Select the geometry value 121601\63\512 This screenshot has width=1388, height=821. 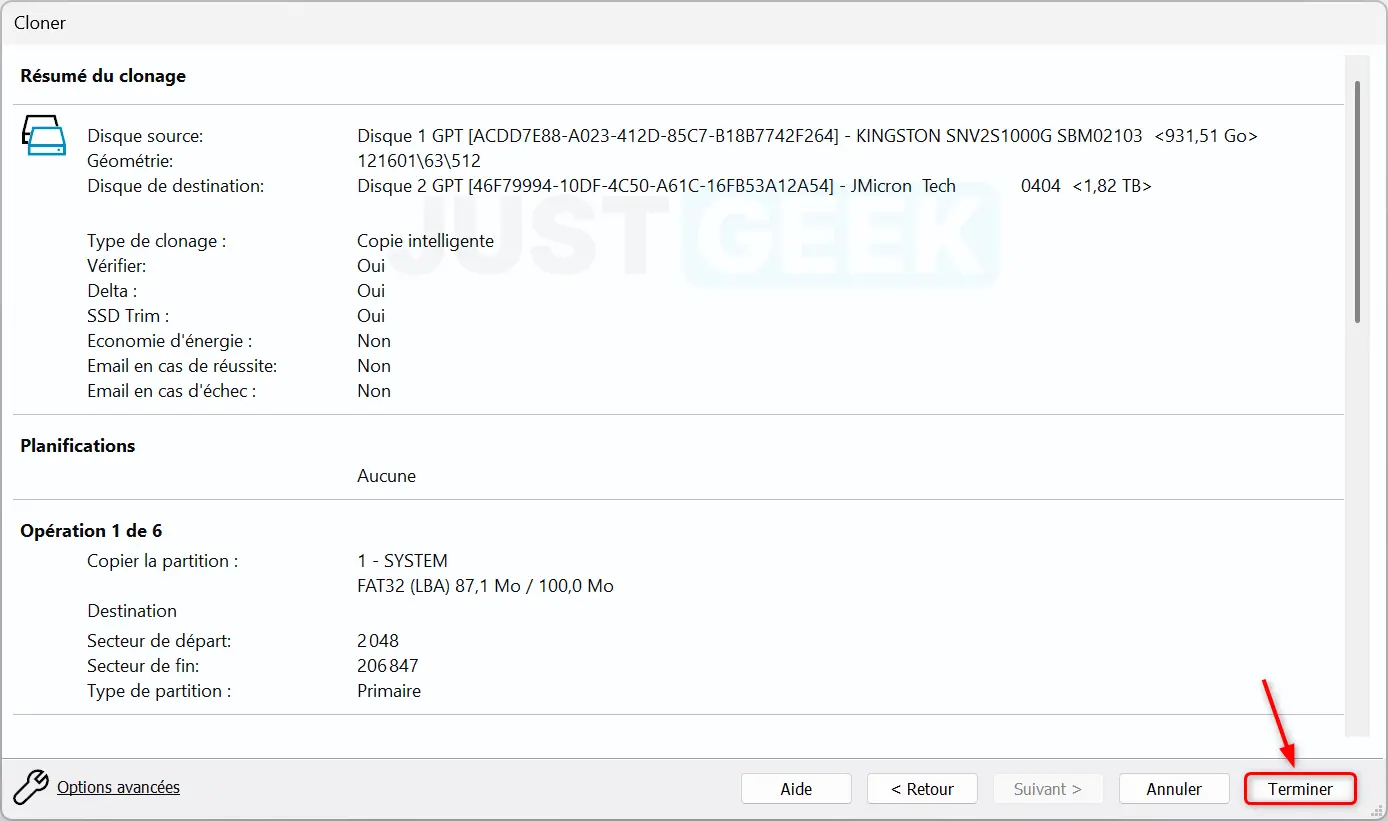click(x=419, y=161)
